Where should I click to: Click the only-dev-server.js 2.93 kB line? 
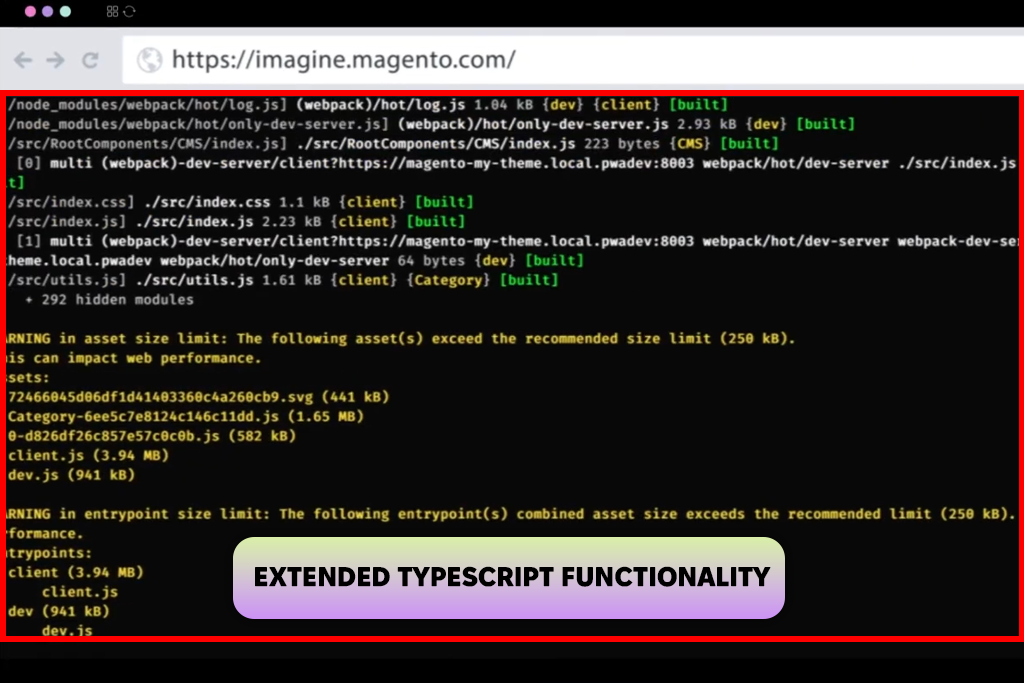[431, 124]
